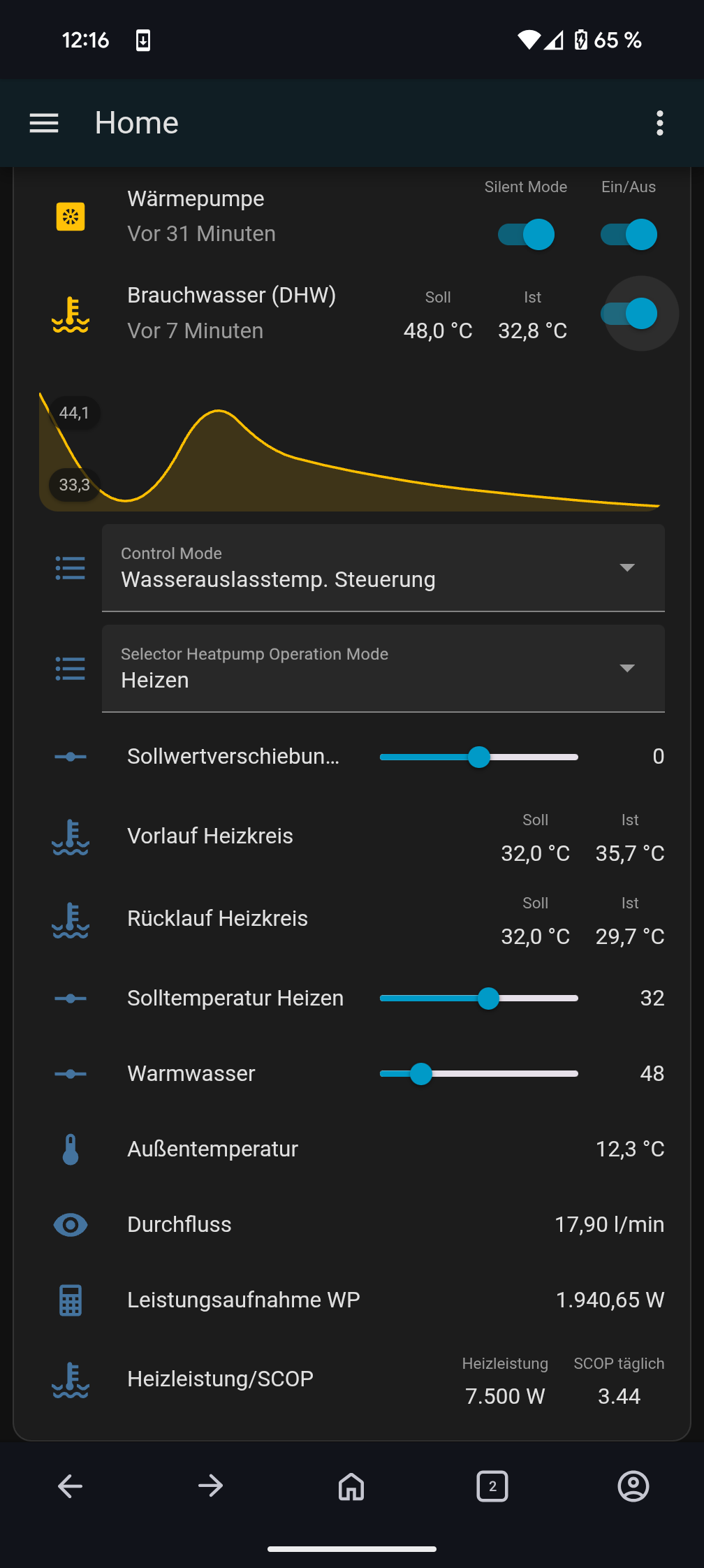Navigate back with the back arrow
The width and height of the screenshot is (704, 1568).
pyautogui.click(x=71, y=1486)
